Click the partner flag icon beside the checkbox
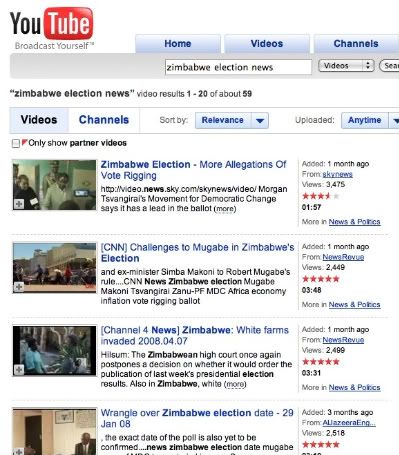 pyautogui.click(x=24, y=142)
